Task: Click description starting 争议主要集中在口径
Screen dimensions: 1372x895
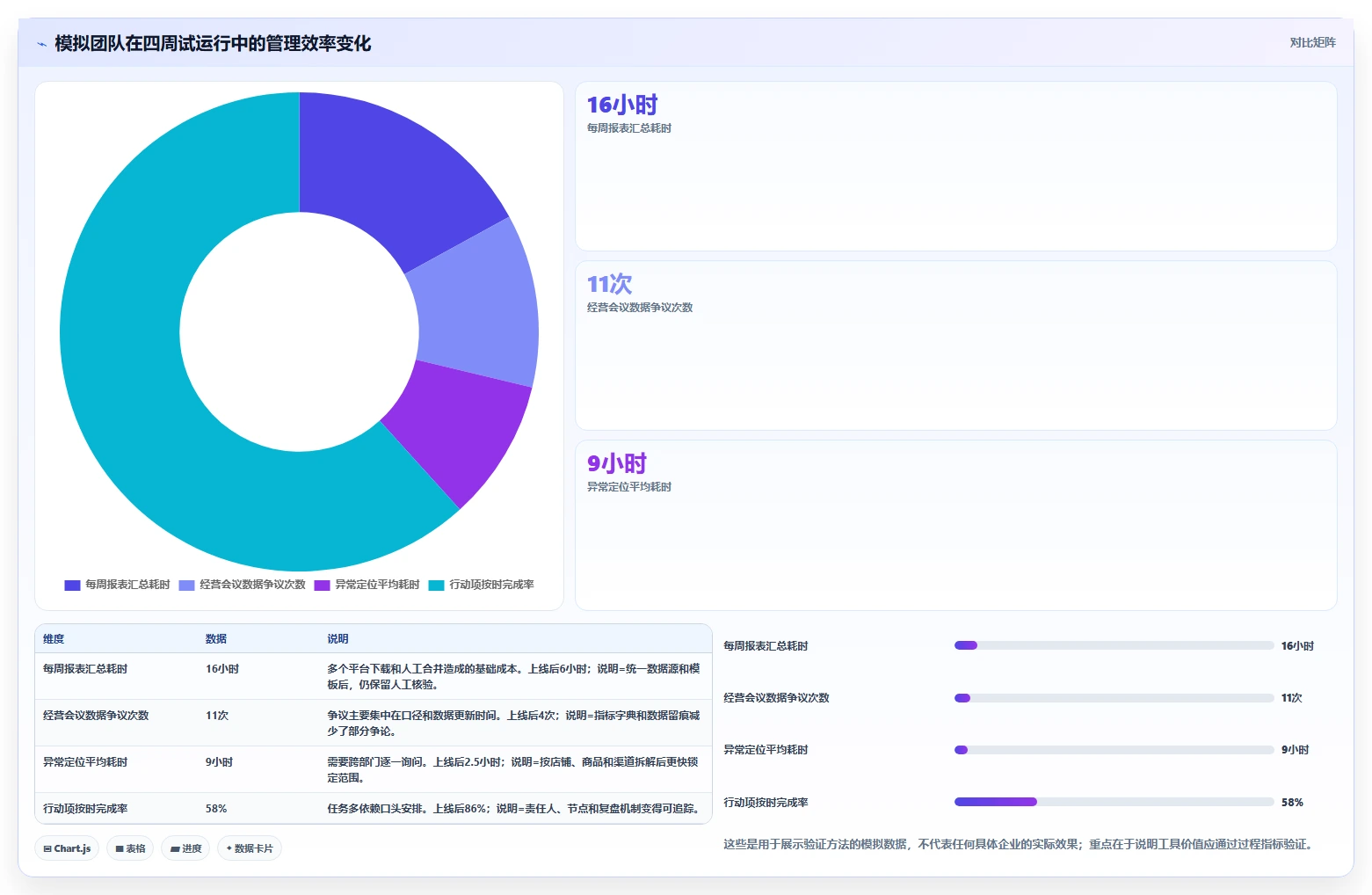Action: click(x=514, y=724)
